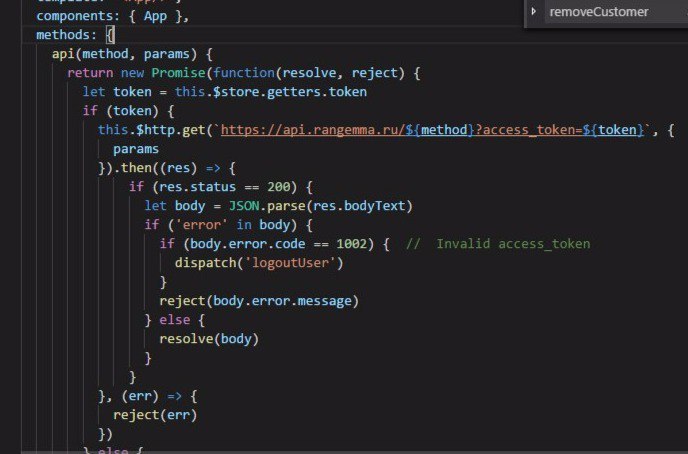Click '}).then((res) => {' line

click(167, 168)
